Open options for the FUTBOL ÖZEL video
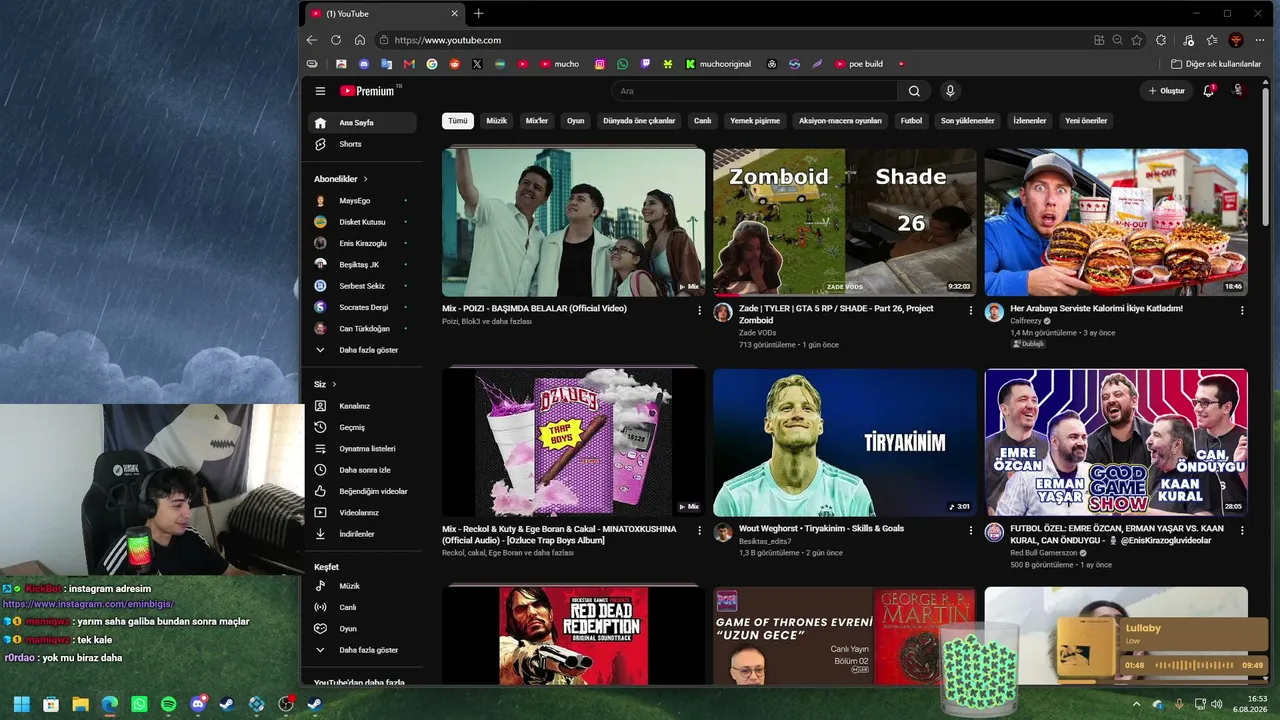The height and width of the screenshot is (720, 1280). [1242, 531]
